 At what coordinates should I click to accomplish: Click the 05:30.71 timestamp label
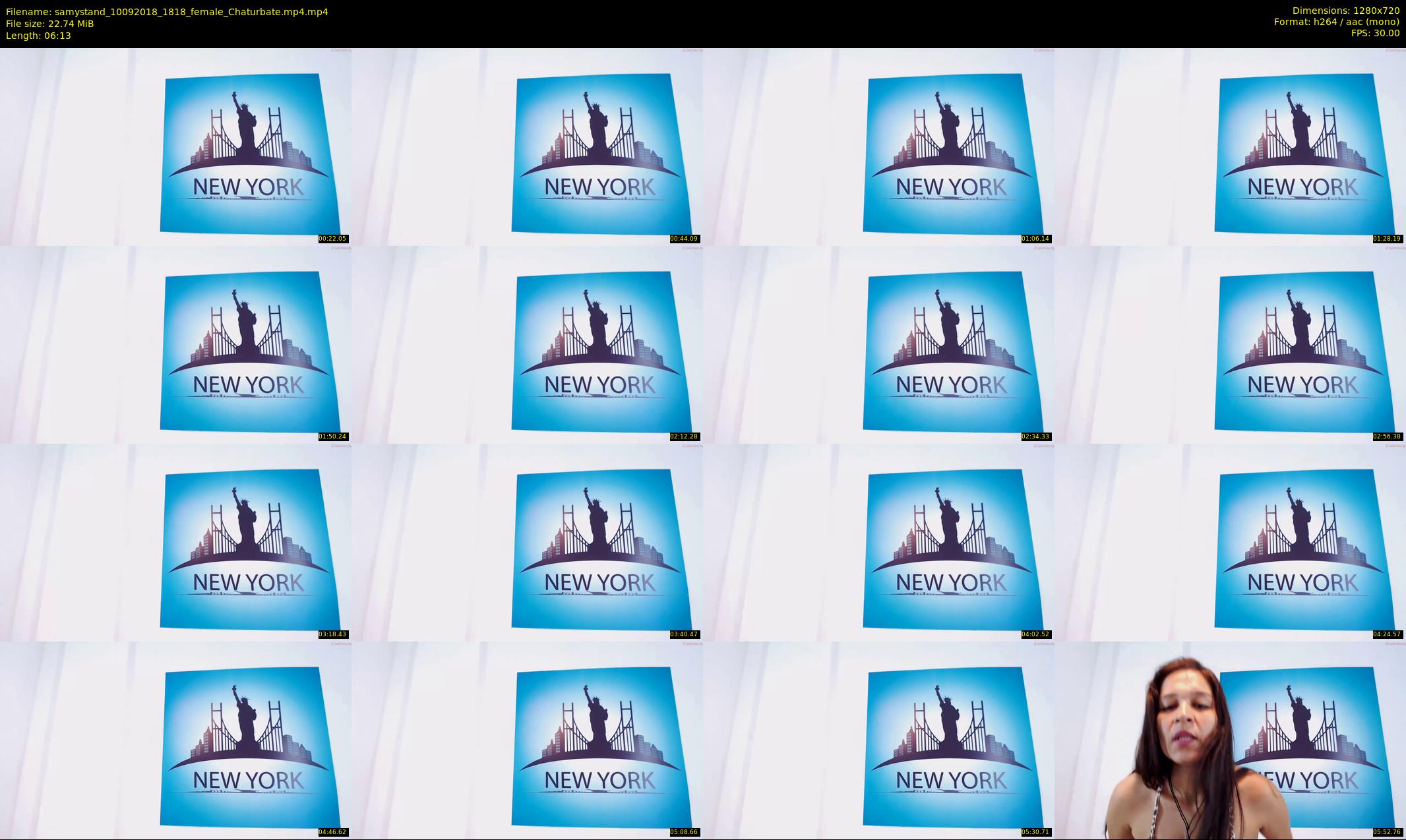1035,832
